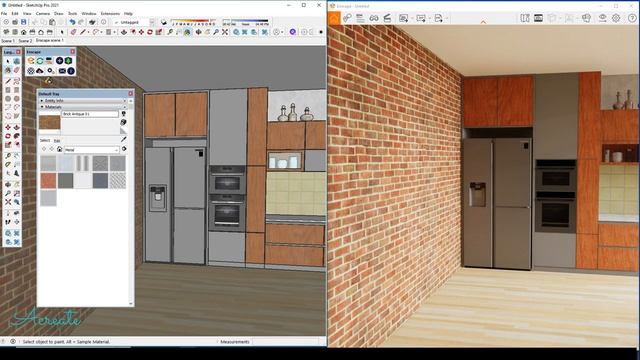Click the Create Material icon in Materials panel

(x=124, y=122)
